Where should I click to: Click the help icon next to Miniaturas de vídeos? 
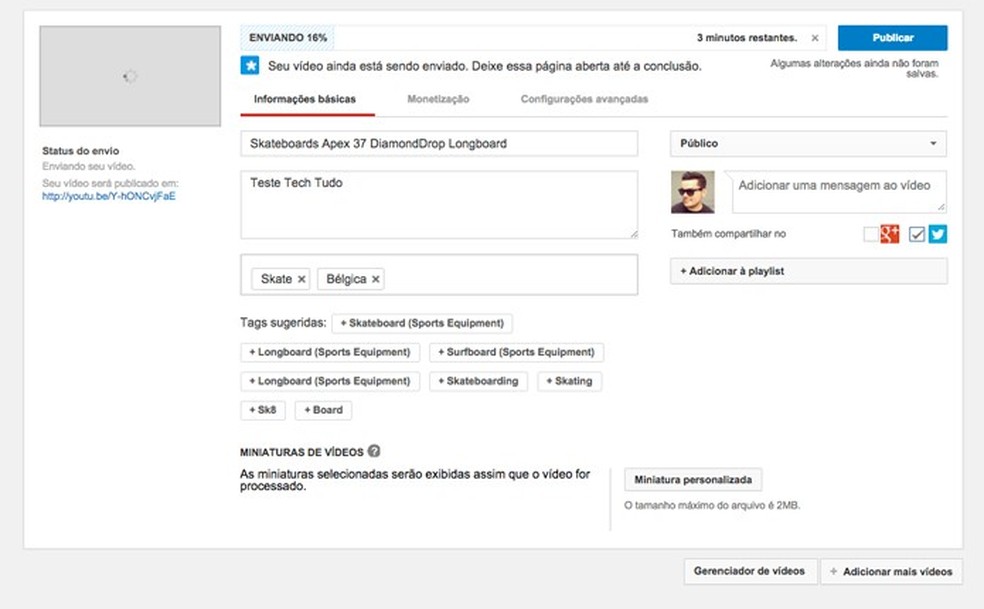[373, 451]
